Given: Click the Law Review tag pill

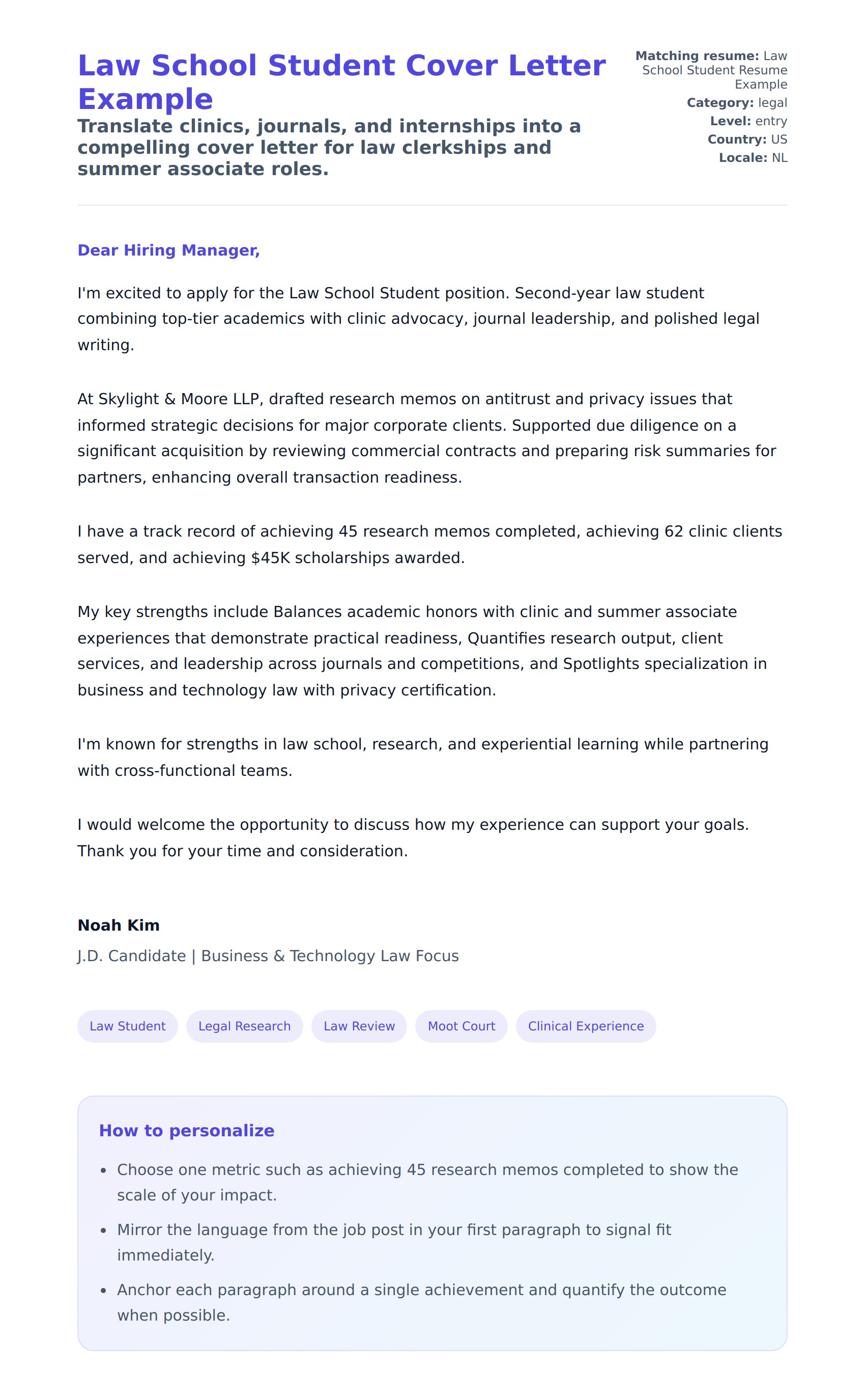Looking at the screenshot, I should tap(359, 1026).
